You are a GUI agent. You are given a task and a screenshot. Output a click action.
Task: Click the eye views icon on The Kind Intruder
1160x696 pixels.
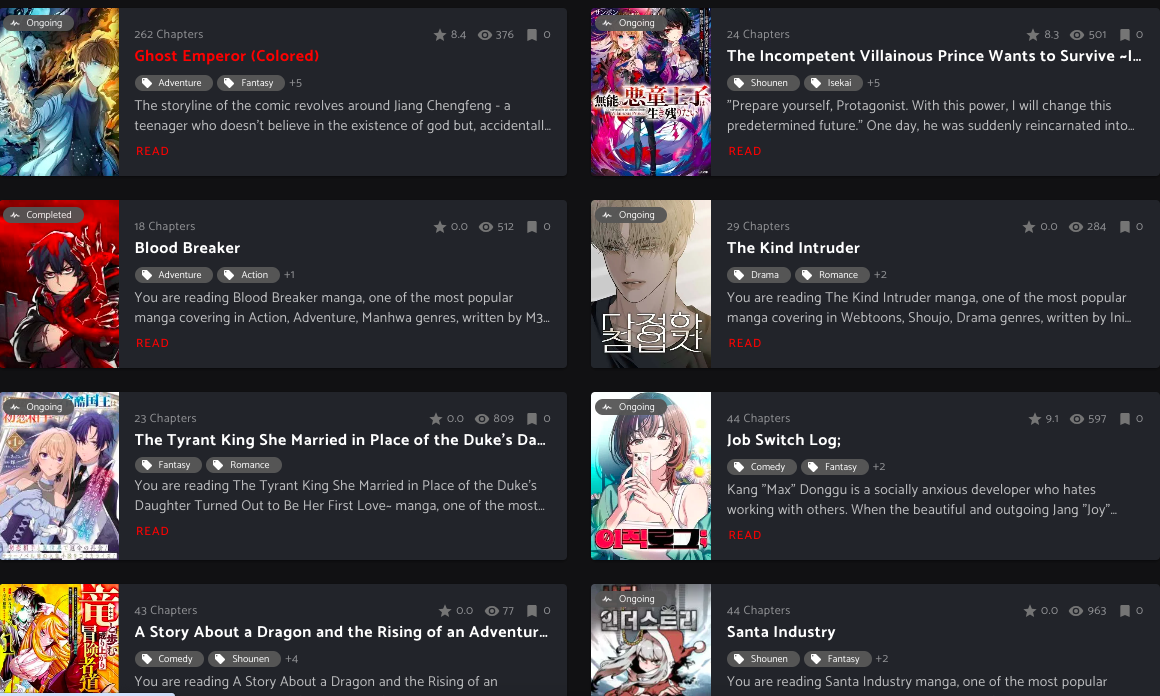pos(1076,227)
